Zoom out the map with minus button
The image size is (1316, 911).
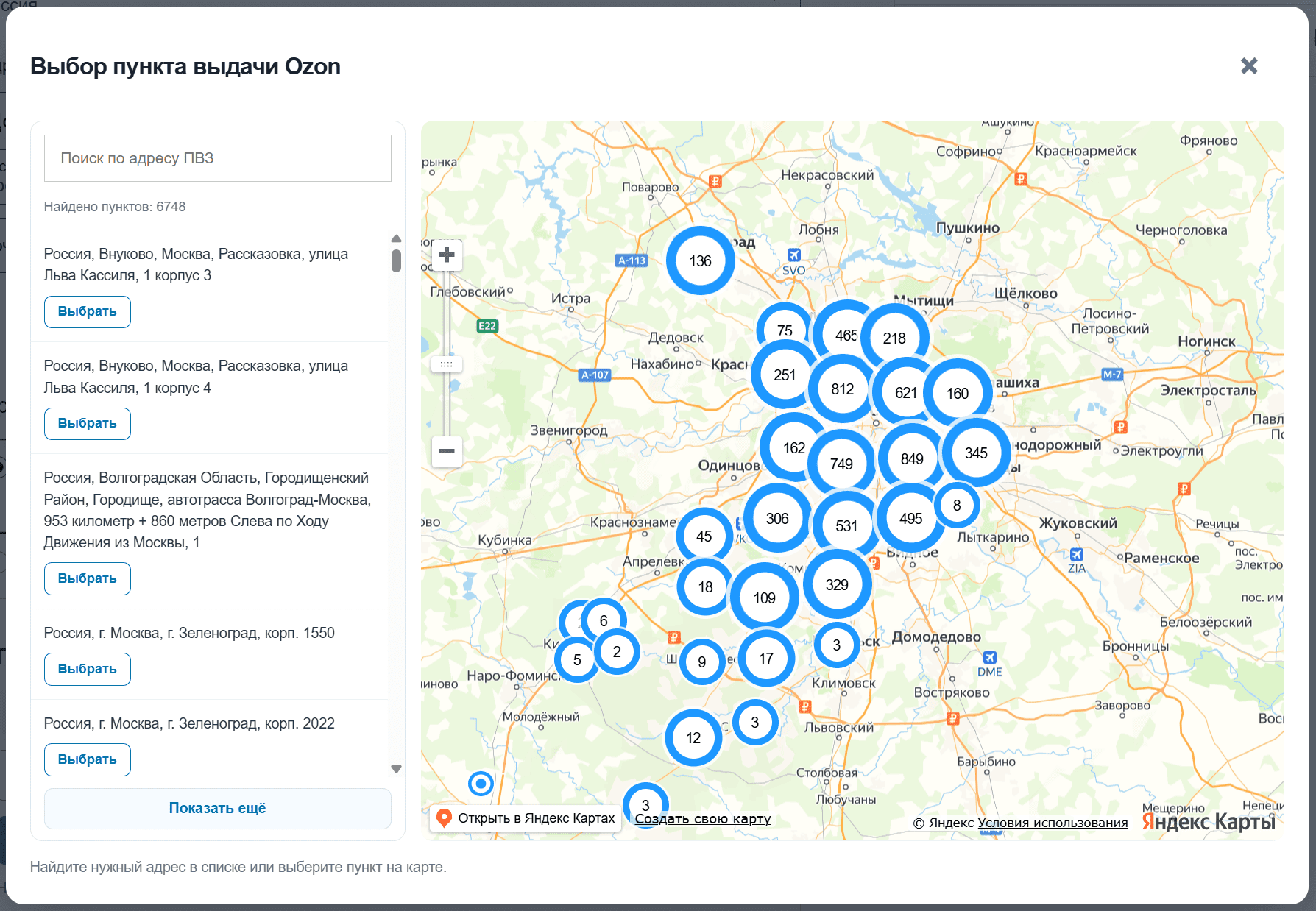pos(447,451)
